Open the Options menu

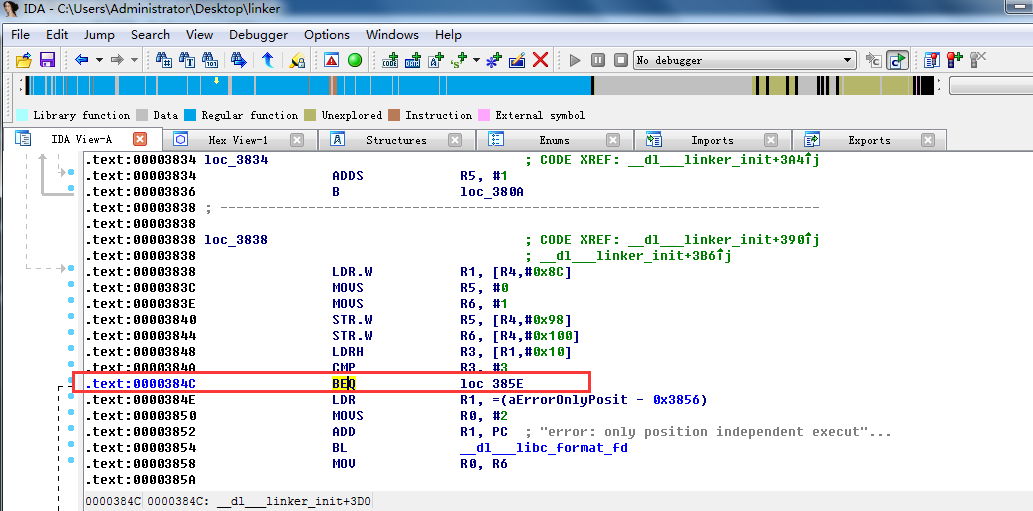point(327,35)
